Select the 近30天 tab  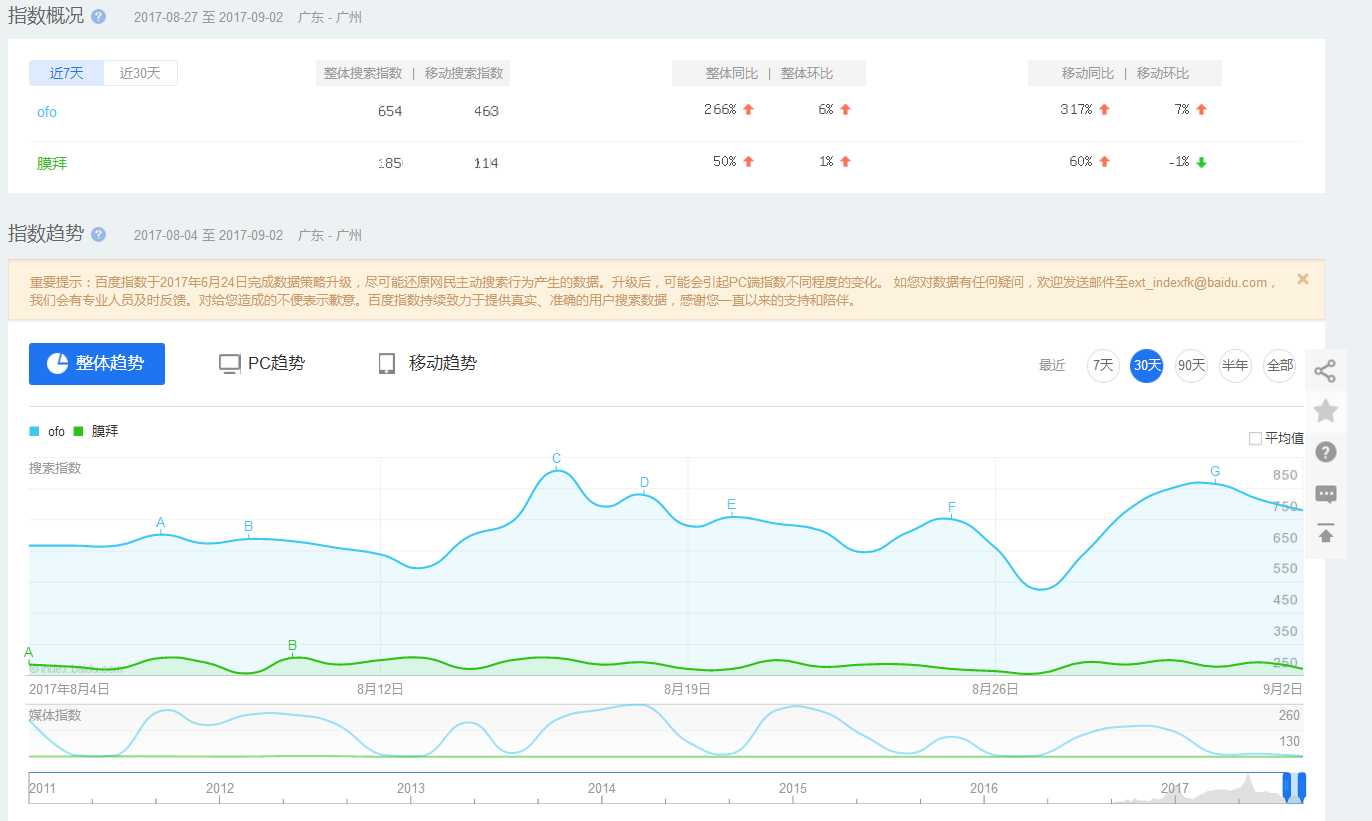coord(140,73)
